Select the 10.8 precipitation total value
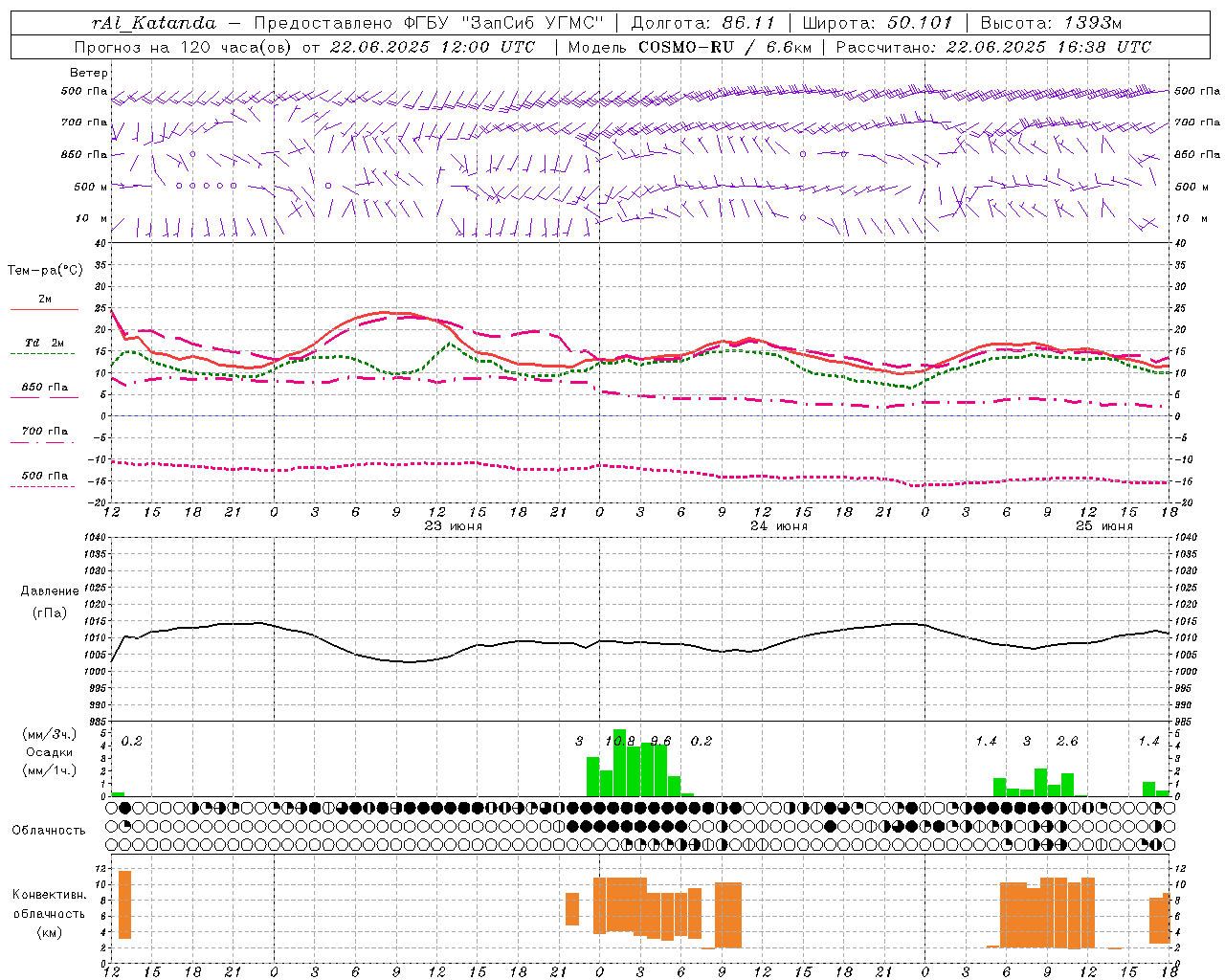Viewport: 1225px width, 980px height. click(620, 742)
